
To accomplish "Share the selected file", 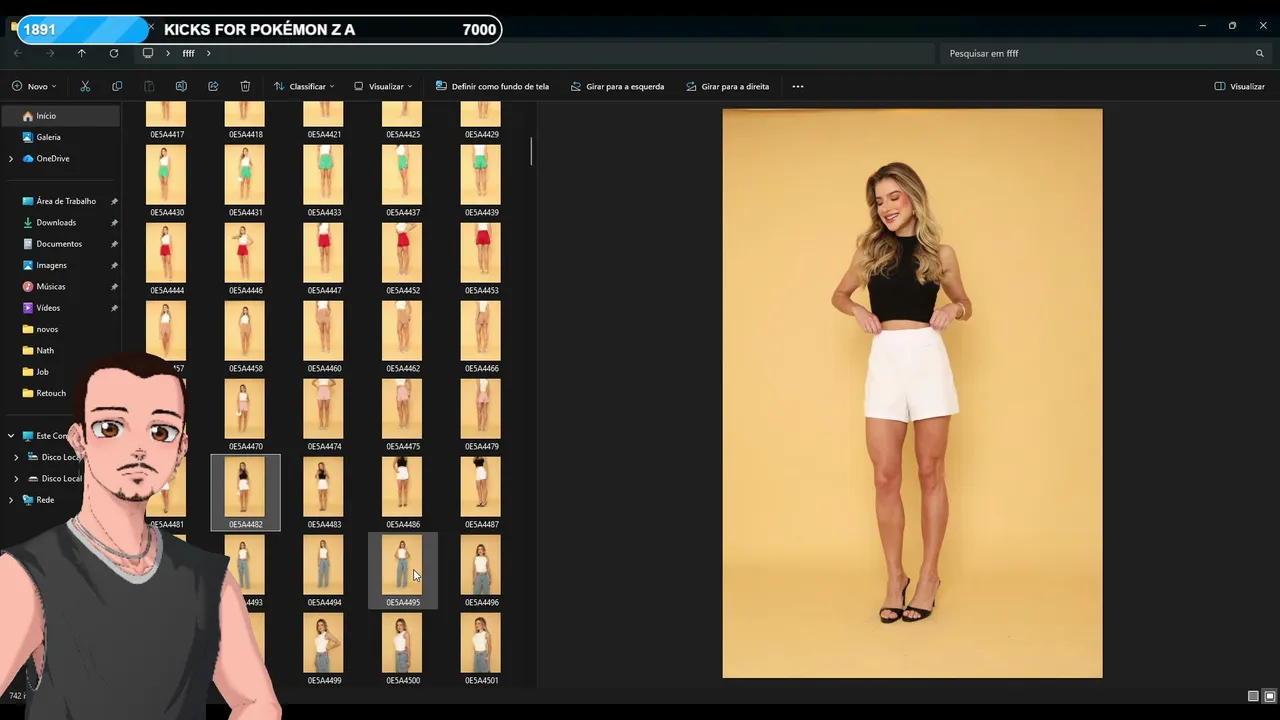I will click(213, 86).
